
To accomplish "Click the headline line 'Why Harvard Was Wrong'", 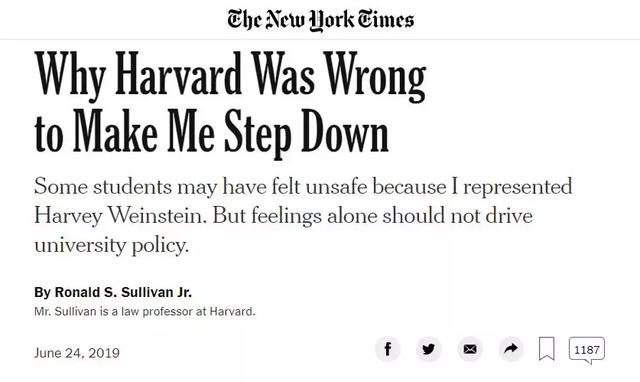I will coord(230,76).
